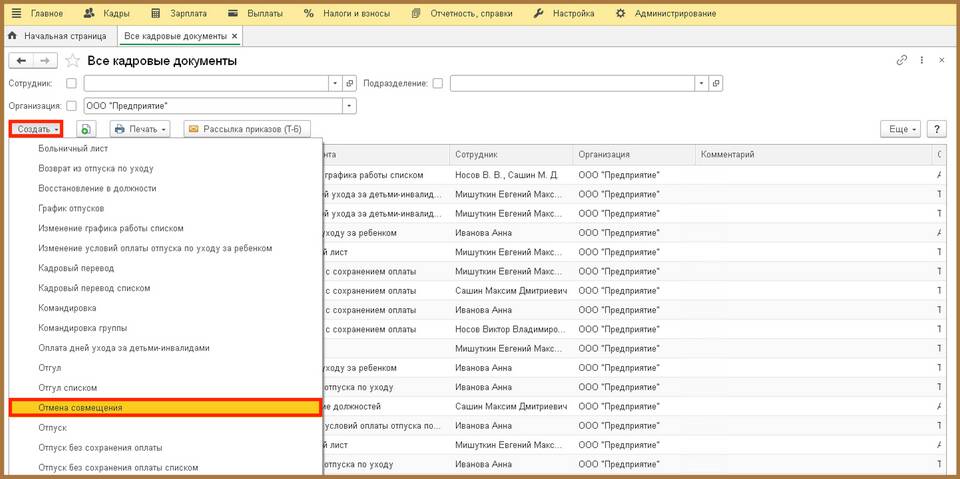Sort by the Сотрудник column header
This screenshot has width=960, height=479.
coord(511,155)
